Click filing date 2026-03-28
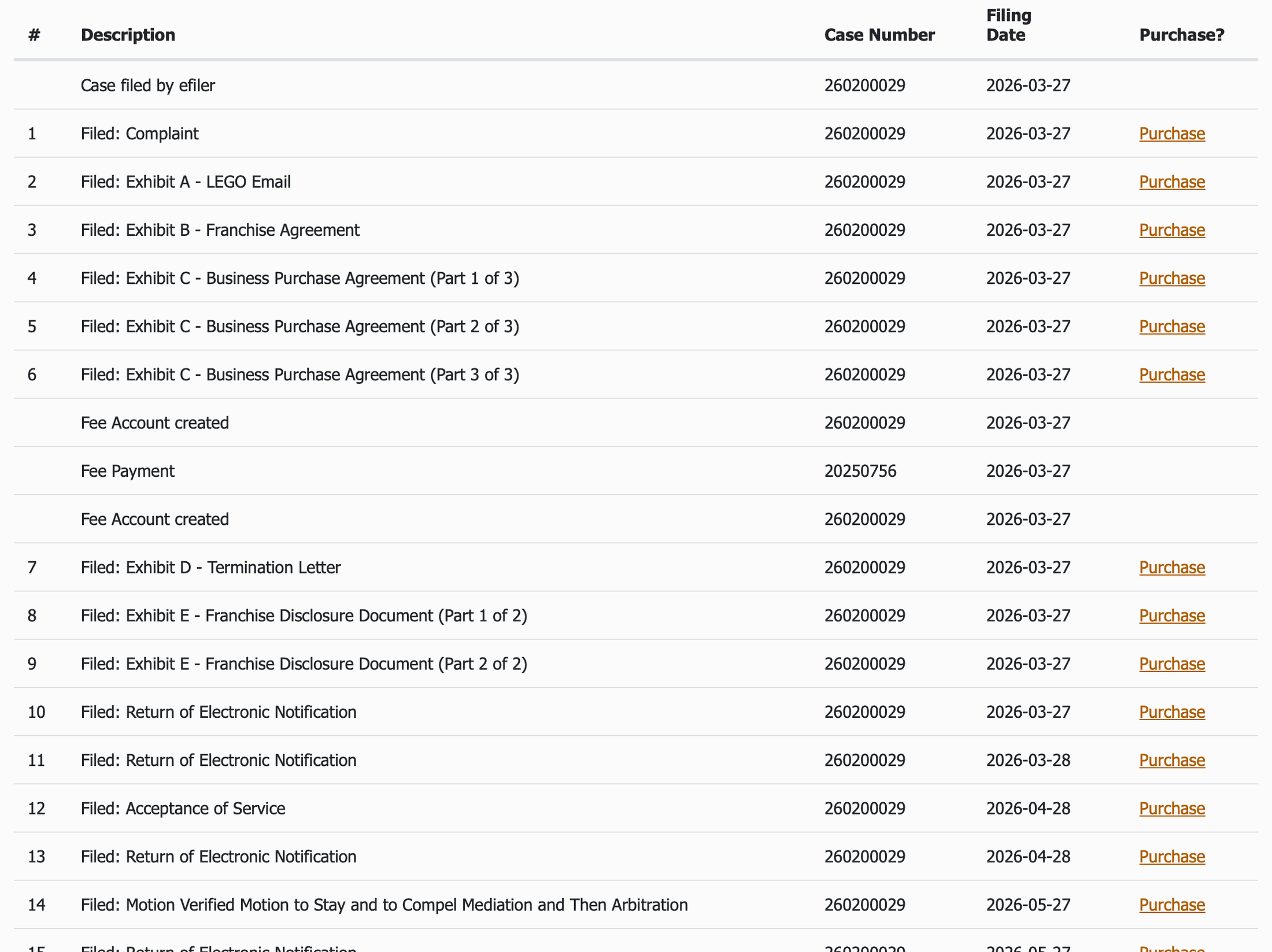Screen dimensions: 1272x952 (x=1028, y=760)
